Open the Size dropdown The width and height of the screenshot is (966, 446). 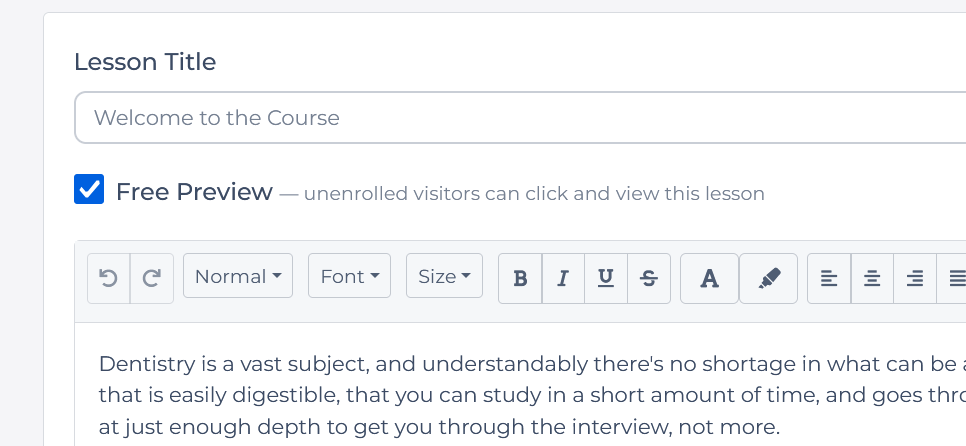click(x=444, y=277)
